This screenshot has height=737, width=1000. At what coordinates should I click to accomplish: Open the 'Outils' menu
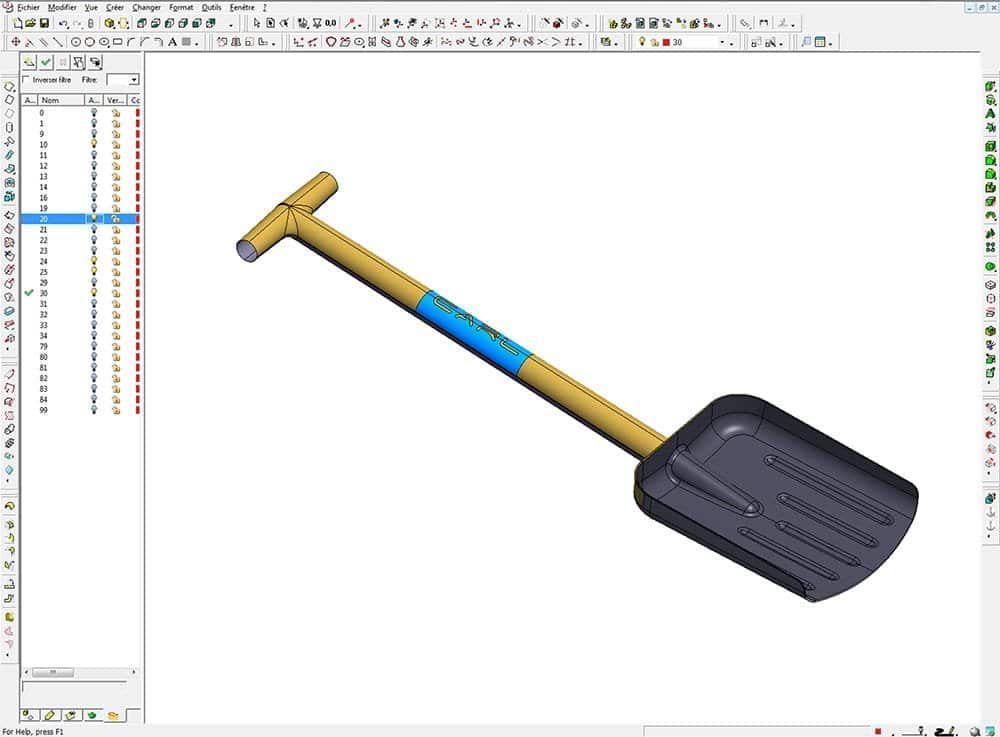click(211, 7)
